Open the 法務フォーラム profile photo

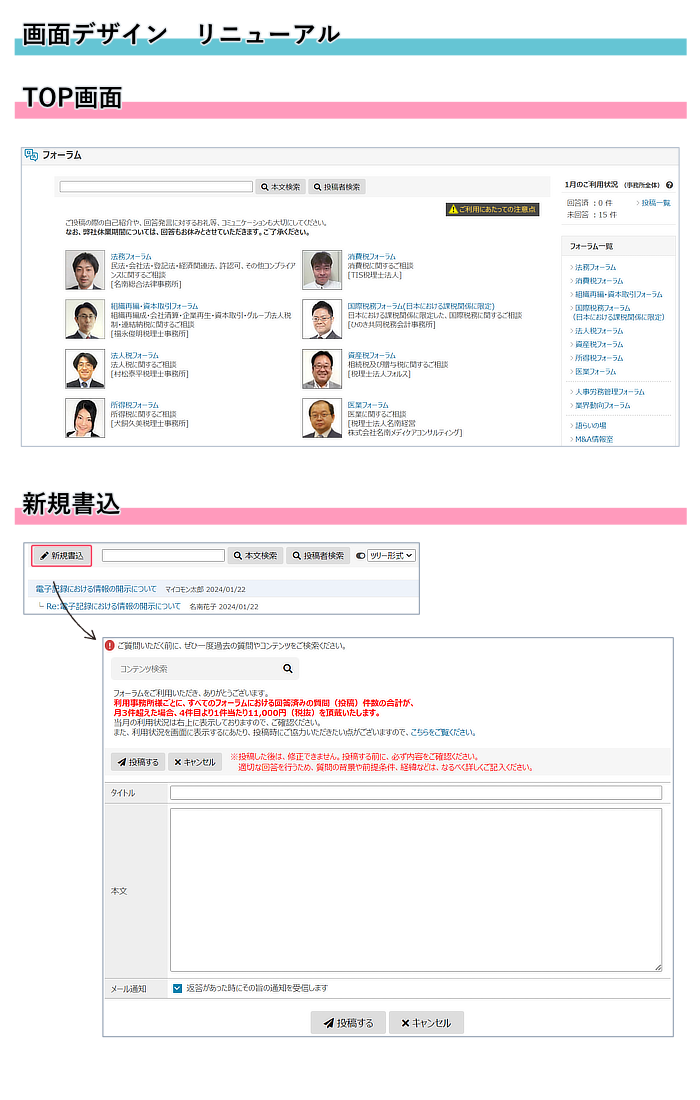click(x=85, y=270)
